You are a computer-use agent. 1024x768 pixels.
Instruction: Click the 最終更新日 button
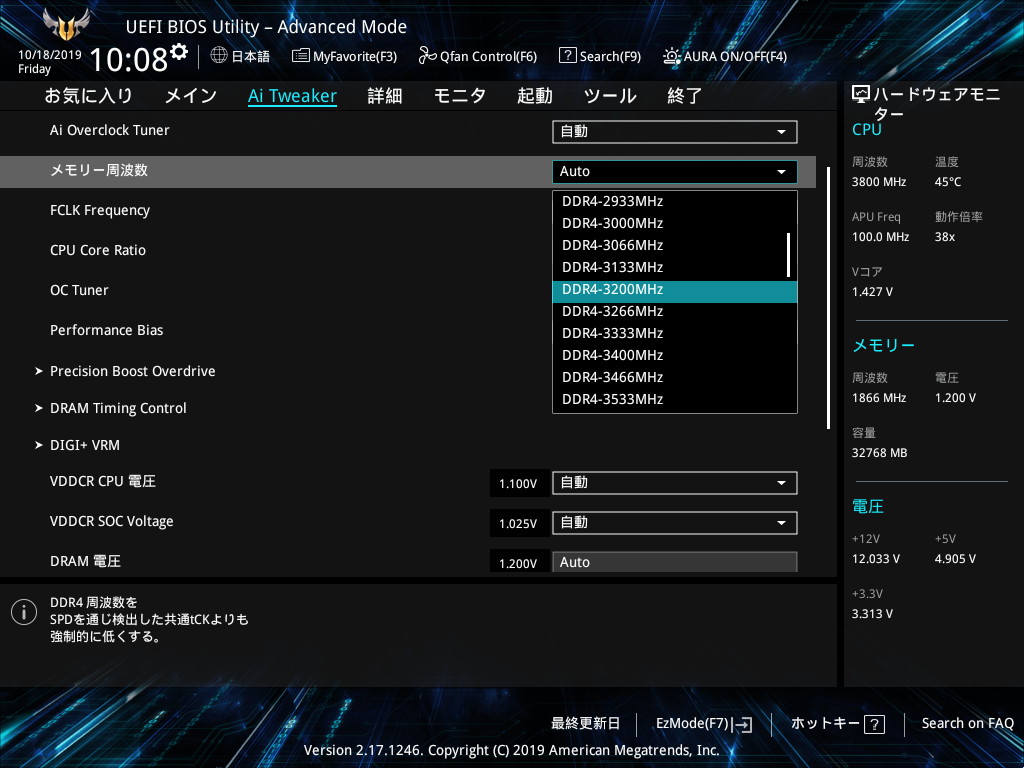click(x=585, y=724)
